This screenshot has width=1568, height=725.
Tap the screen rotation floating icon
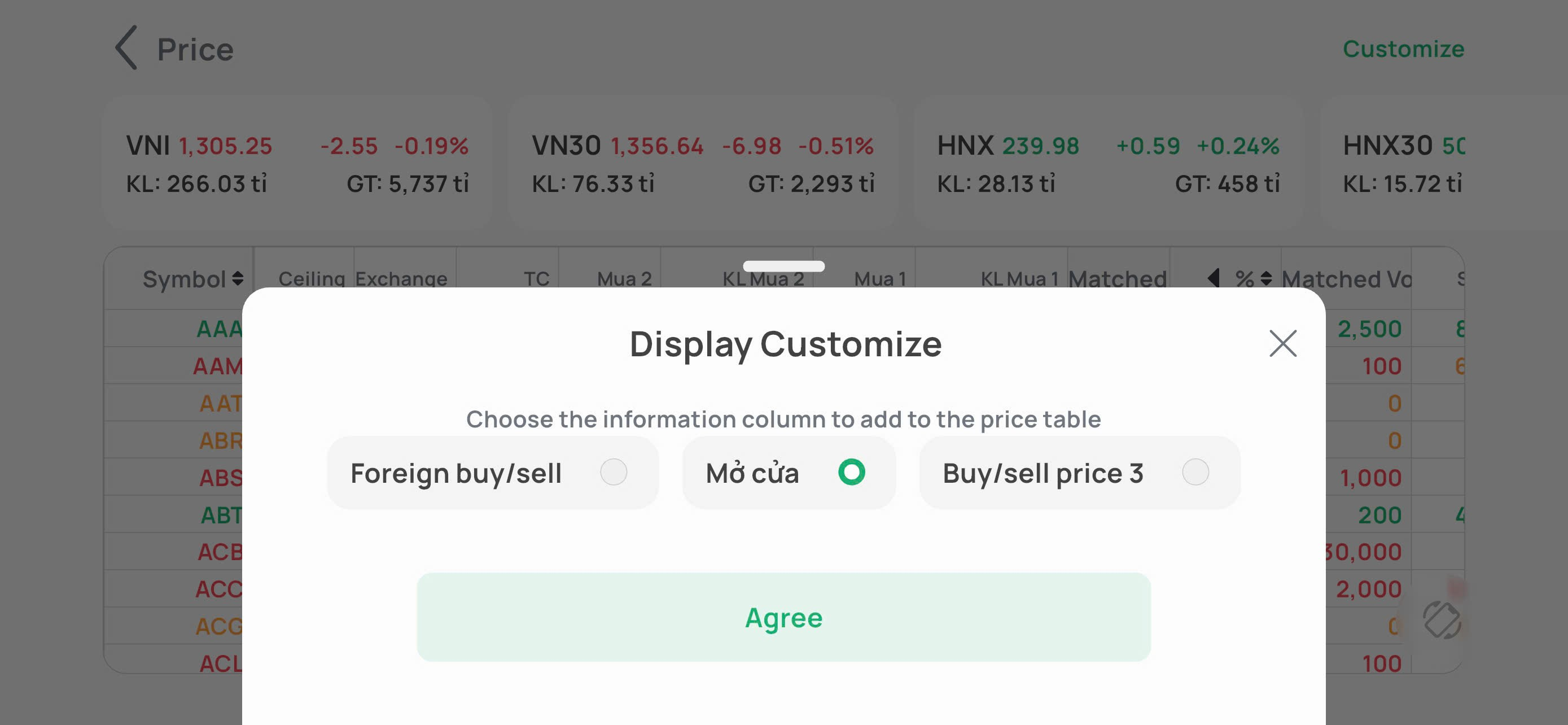pyautogui.click(x=1441, y=619)
